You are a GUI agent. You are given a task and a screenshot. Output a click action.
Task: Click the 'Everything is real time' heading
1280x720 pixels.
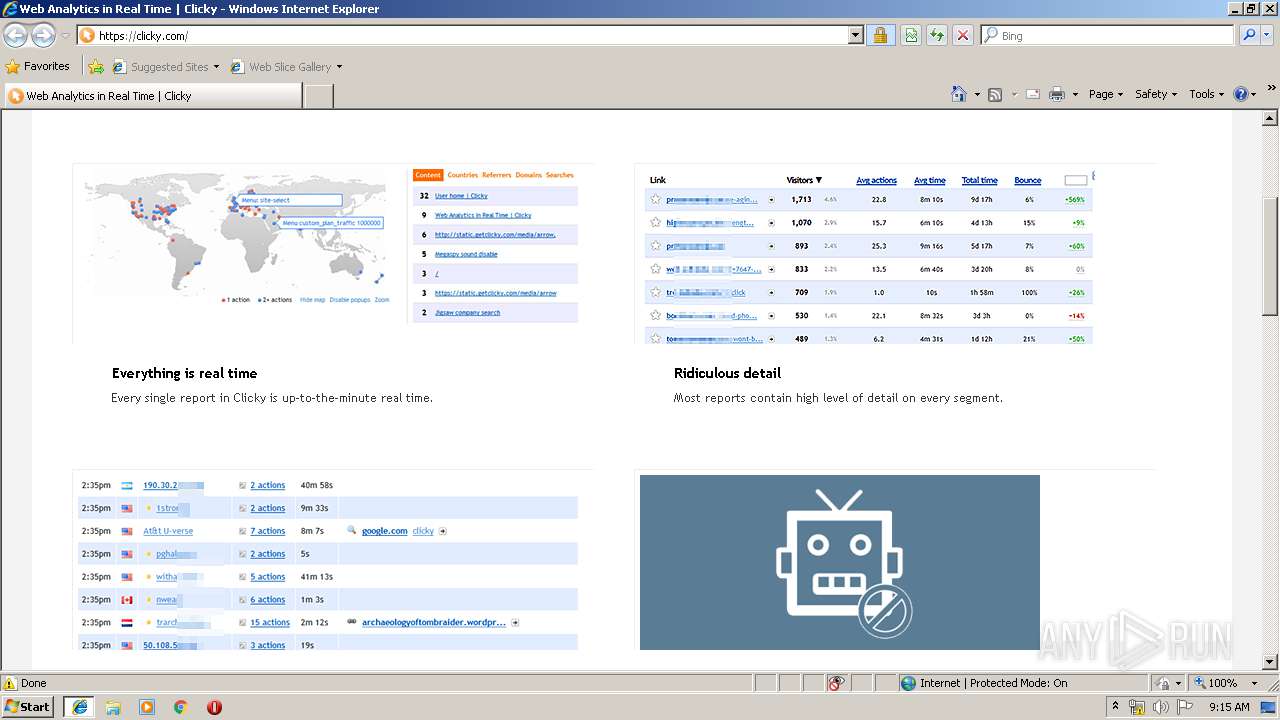point(185,373)
